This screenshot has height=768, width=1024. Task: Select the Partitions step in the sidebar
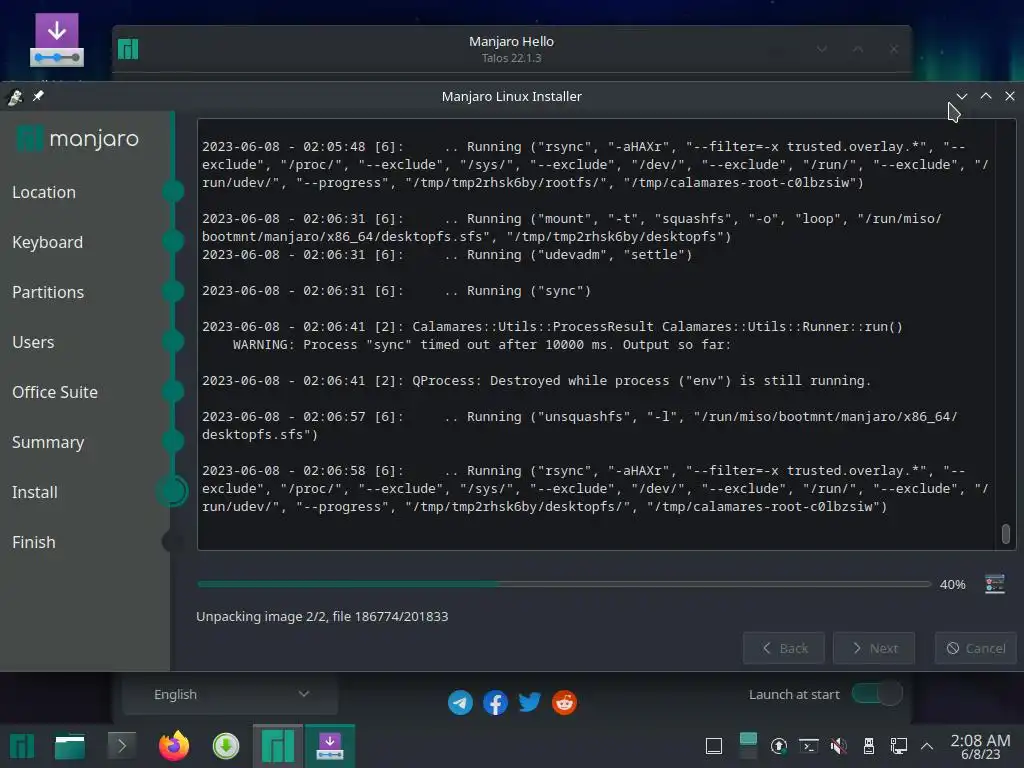click(48, 292)
